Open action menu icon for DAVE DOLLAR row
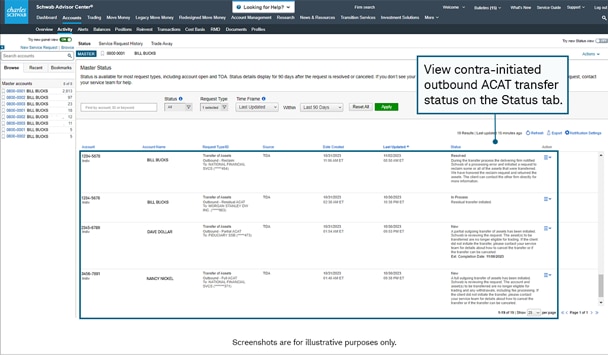Screen dimensions: 608x360 pos(547,228)
